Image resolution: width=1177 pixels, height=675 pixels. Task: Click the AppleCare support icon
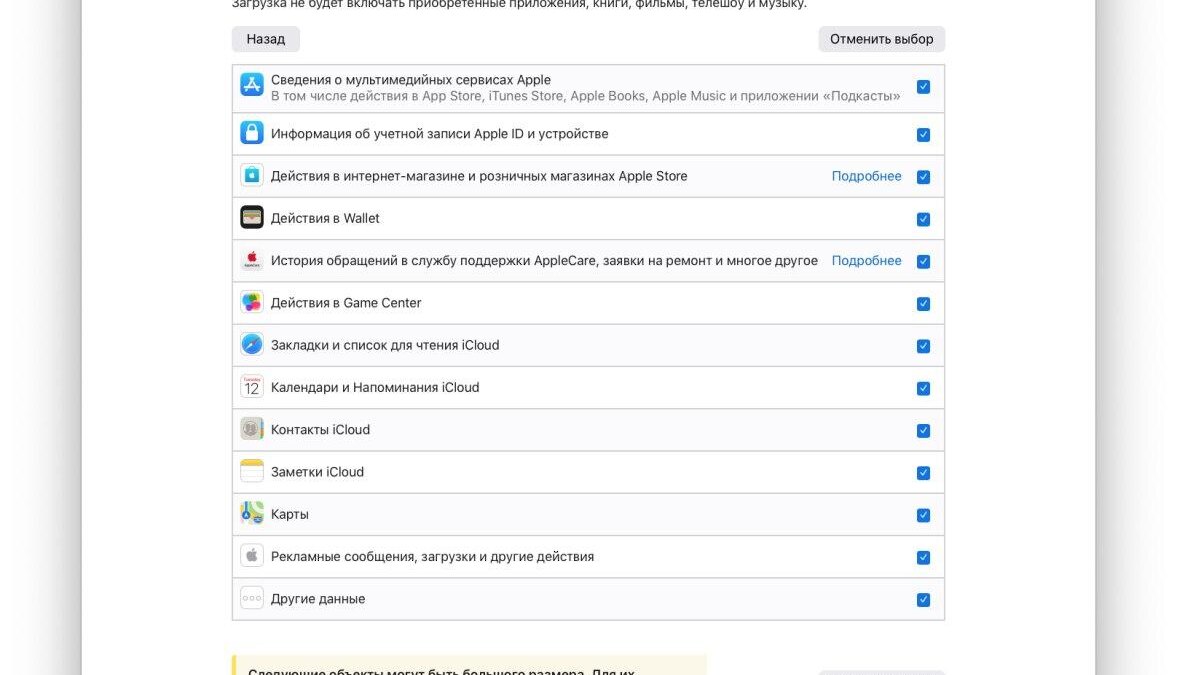pyautogui.click(x=251, y=260)
